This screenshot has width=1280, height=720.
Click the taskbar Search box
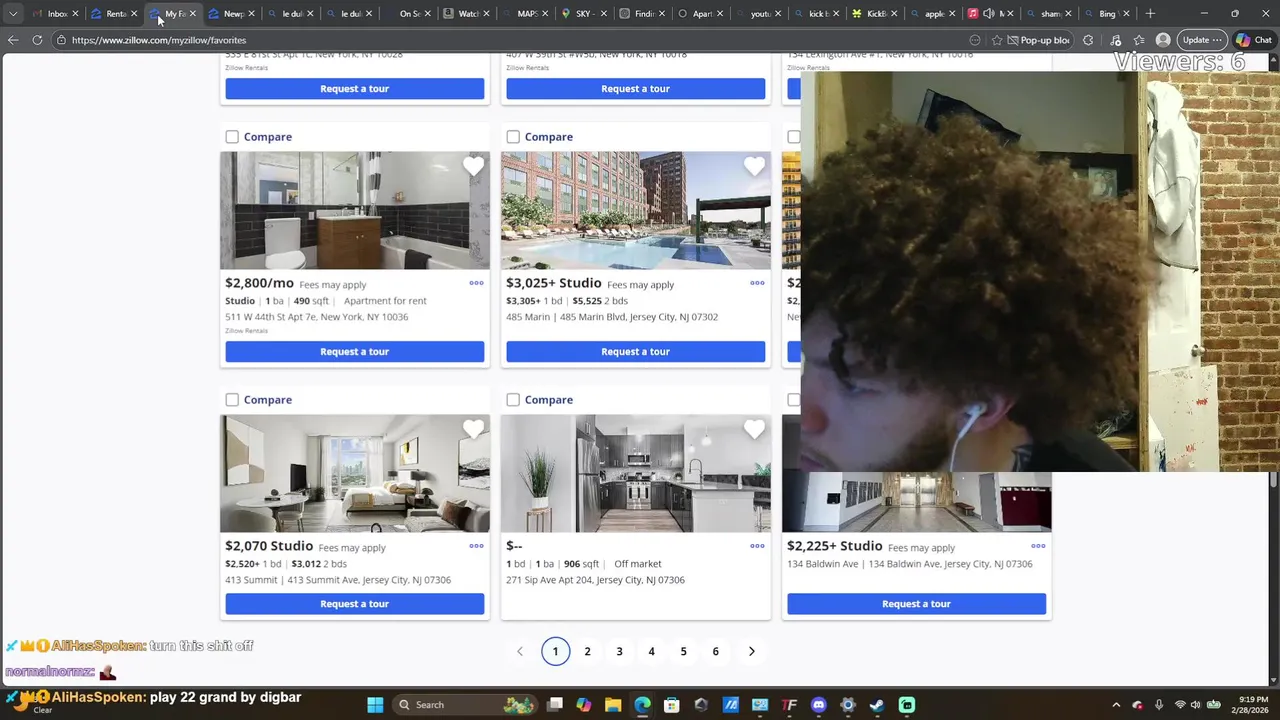coord(467,705)
